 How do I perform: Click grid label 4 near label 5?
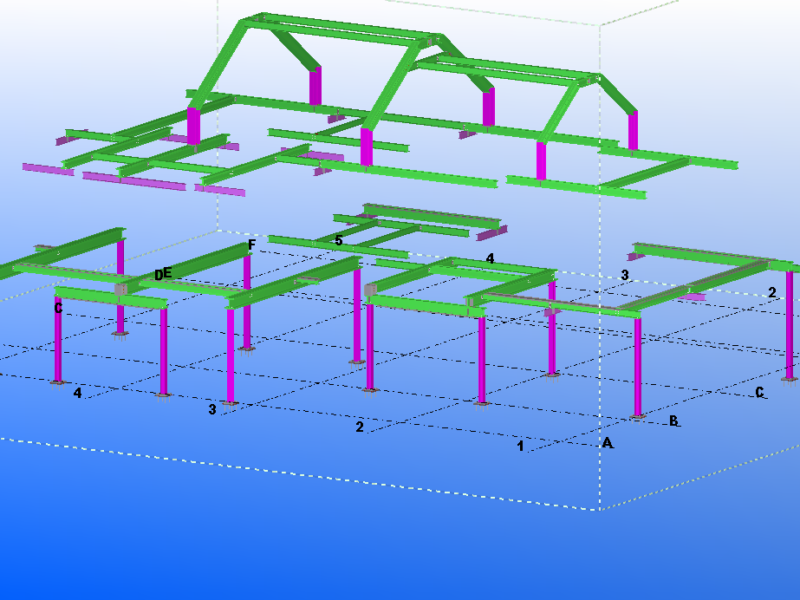[x=490, y=258]
